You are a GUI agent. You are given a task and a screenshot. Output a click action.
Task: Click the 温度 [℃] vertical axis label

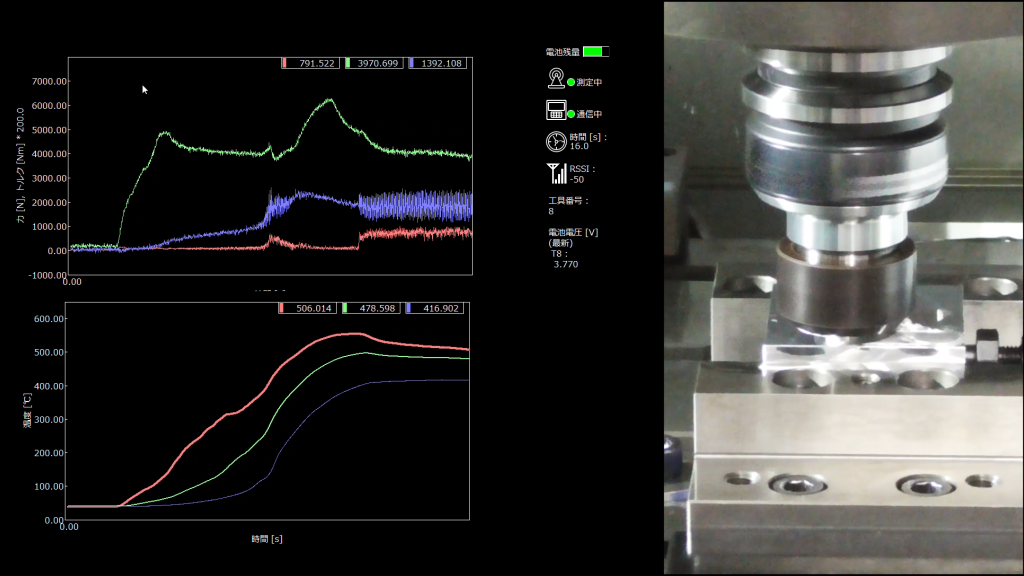point(27,418)
